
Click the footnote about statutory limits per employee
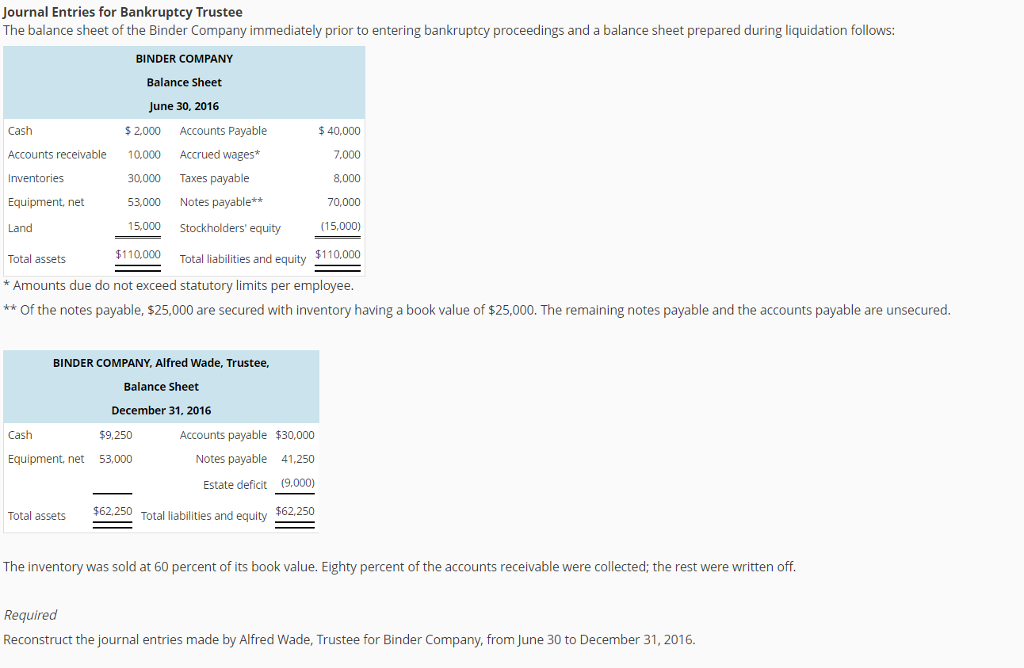[x=178, y=286]
